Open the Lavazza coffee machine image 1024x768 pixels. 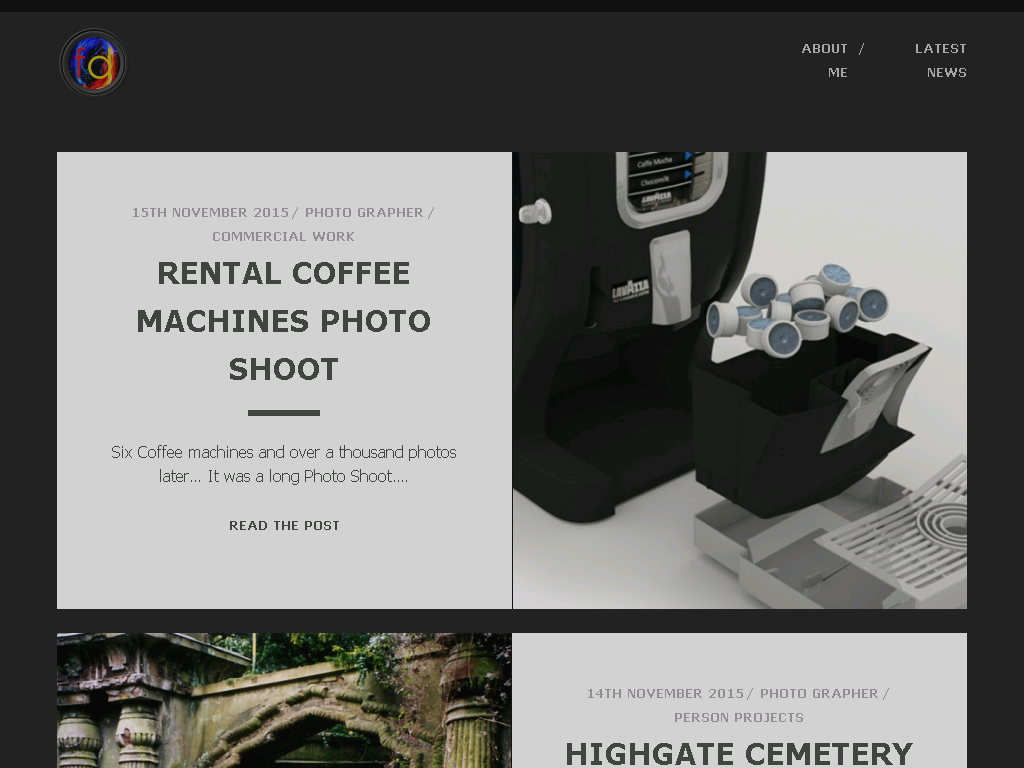point(740,380)
